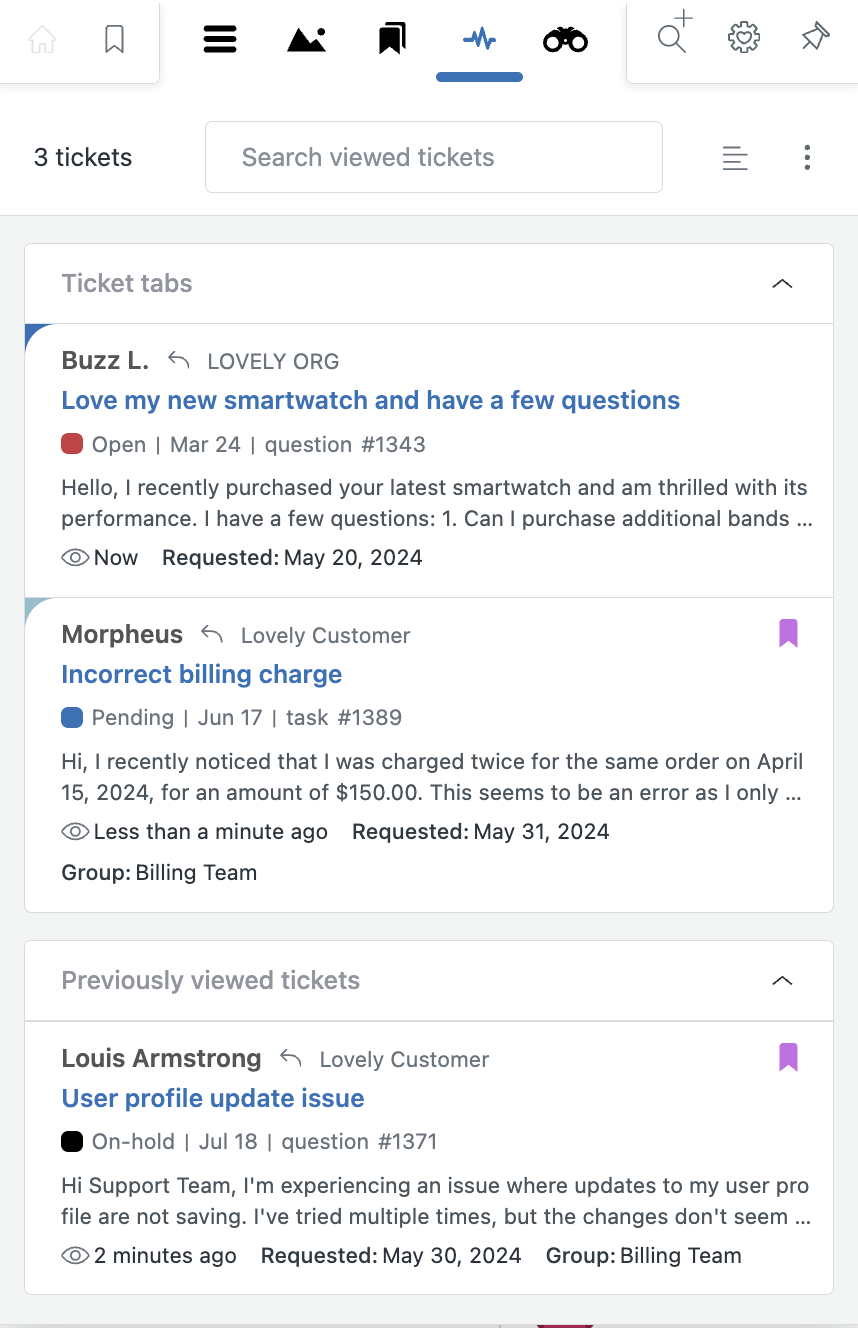This screenshot has height=1328, width=858.
Task: Select the activity pulse tab
Action: click(x=479, y=39)
